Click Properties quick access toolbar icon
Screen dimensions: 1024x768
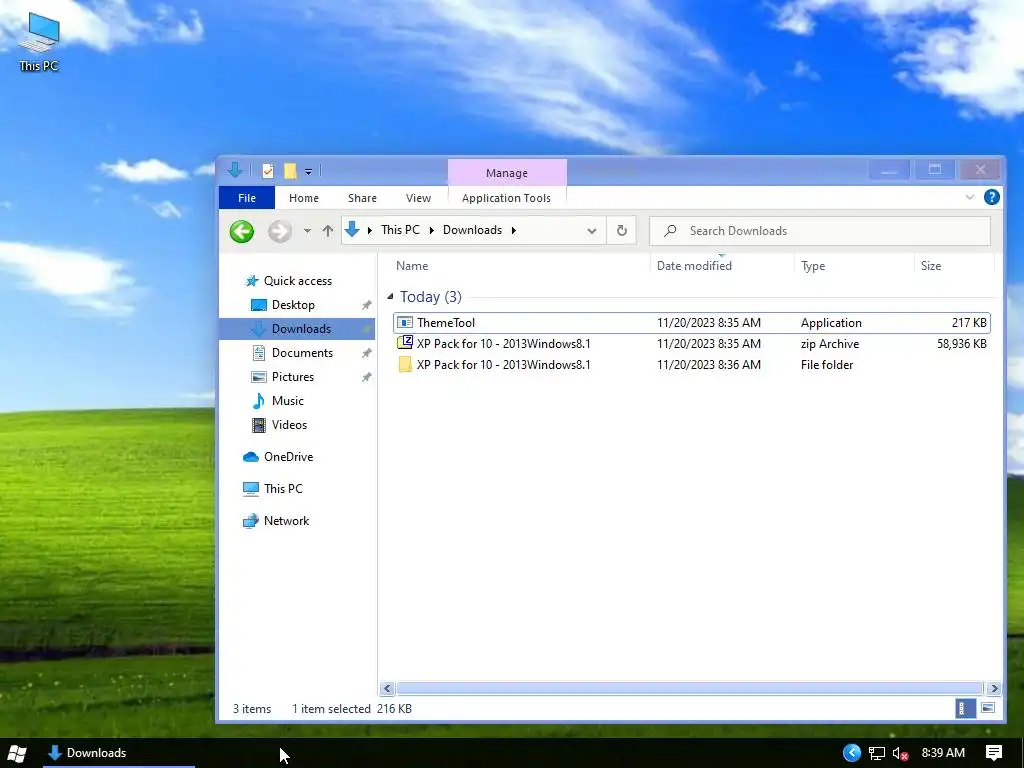click(x=268, y=171)
